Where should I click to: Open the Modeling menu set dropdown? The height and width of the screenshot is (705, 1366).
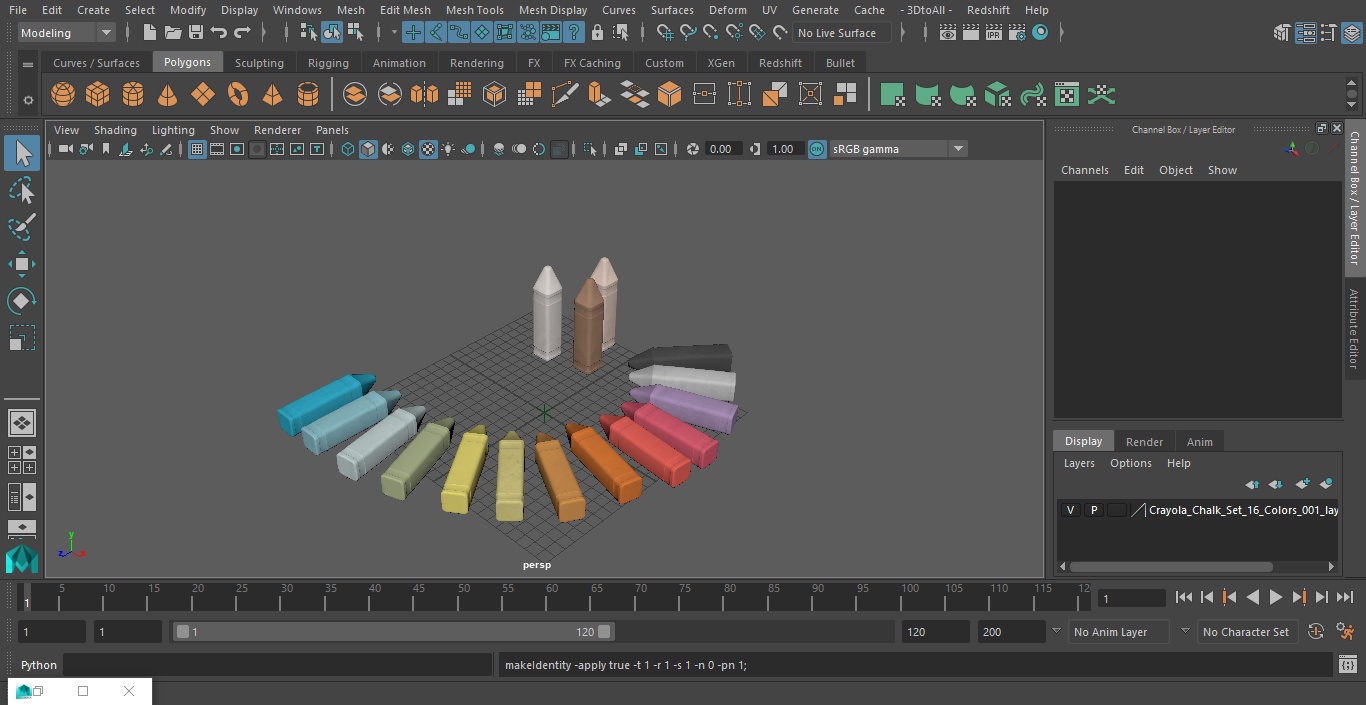67,33
